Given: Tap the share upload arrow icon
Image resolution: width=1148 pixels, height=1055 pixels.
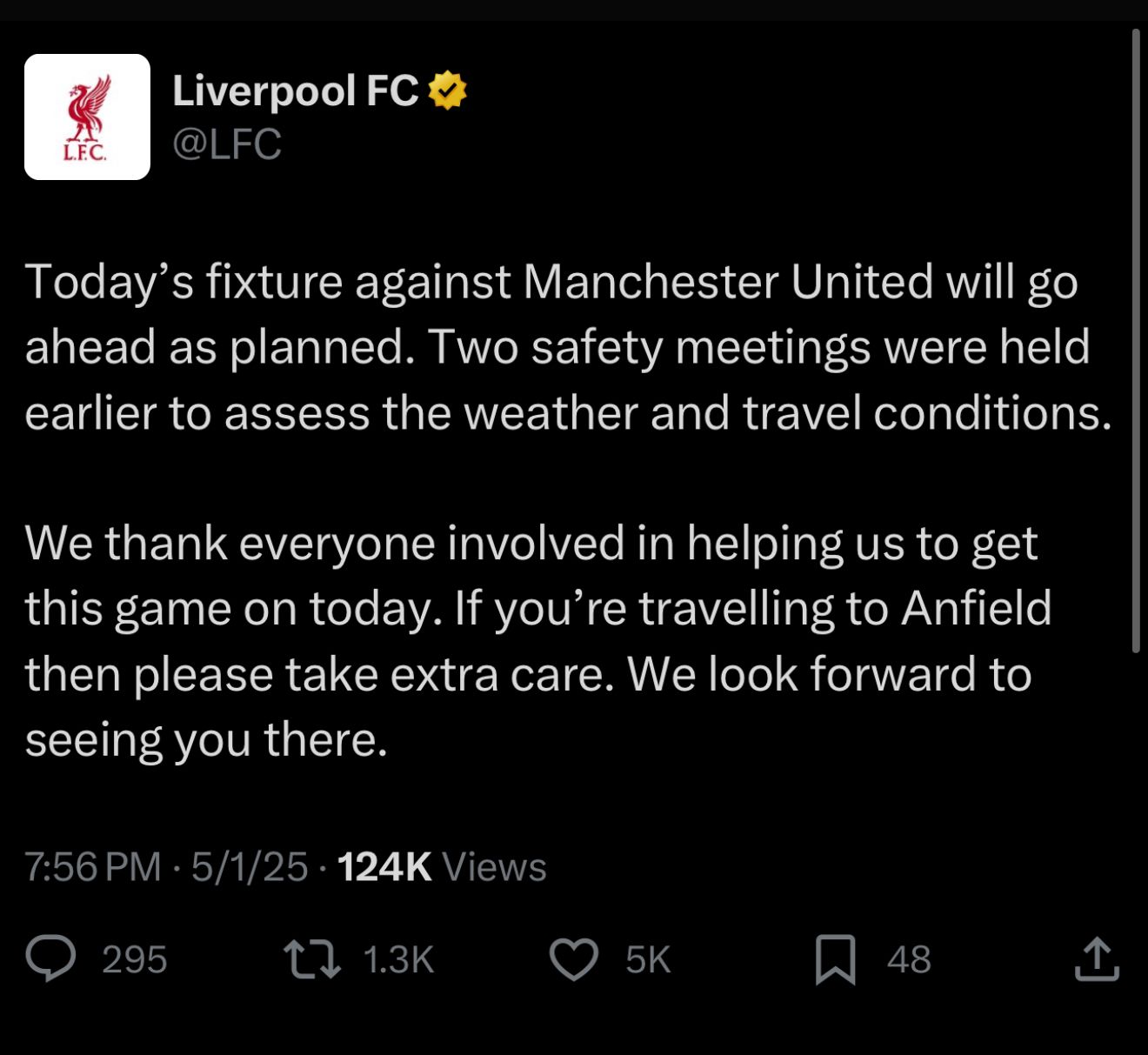Looking at the screenshot, I should 1097,959.
